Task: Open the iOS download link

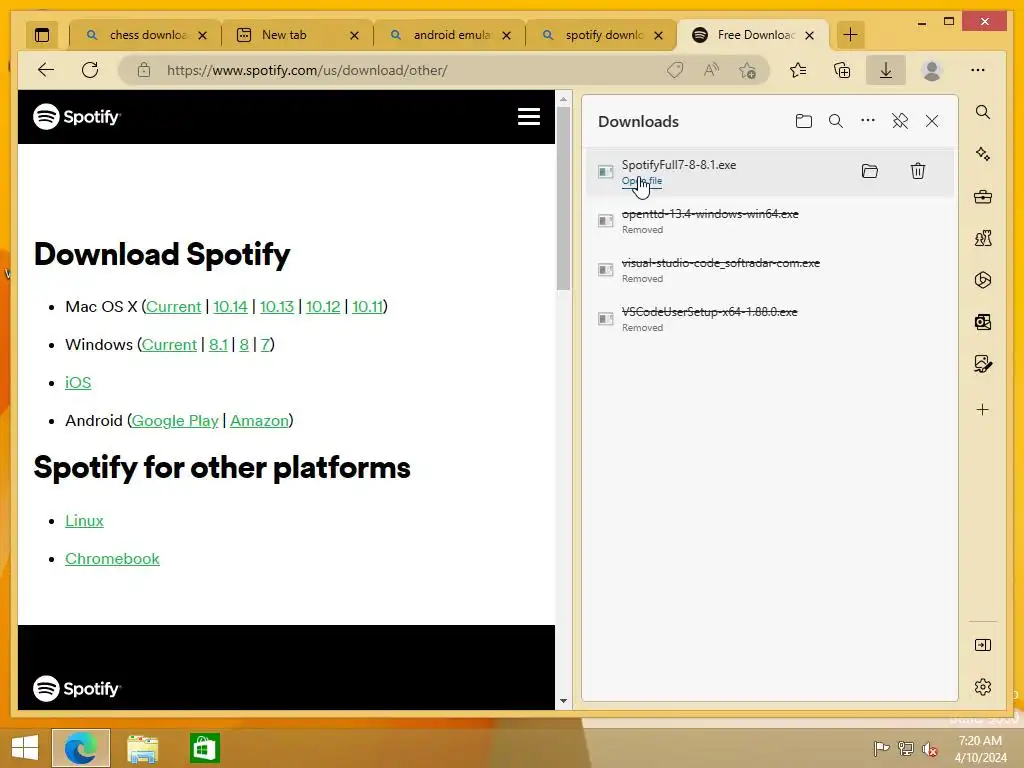Action: pyautogui.click(x=78, y=383)
